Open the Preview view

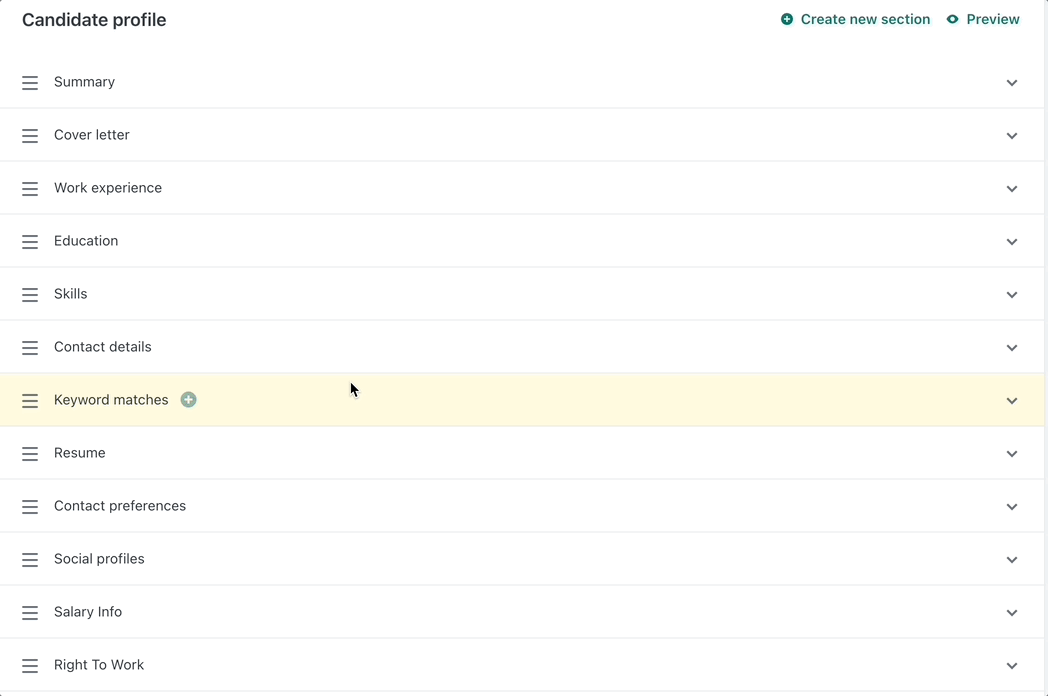tap(993, 19)
